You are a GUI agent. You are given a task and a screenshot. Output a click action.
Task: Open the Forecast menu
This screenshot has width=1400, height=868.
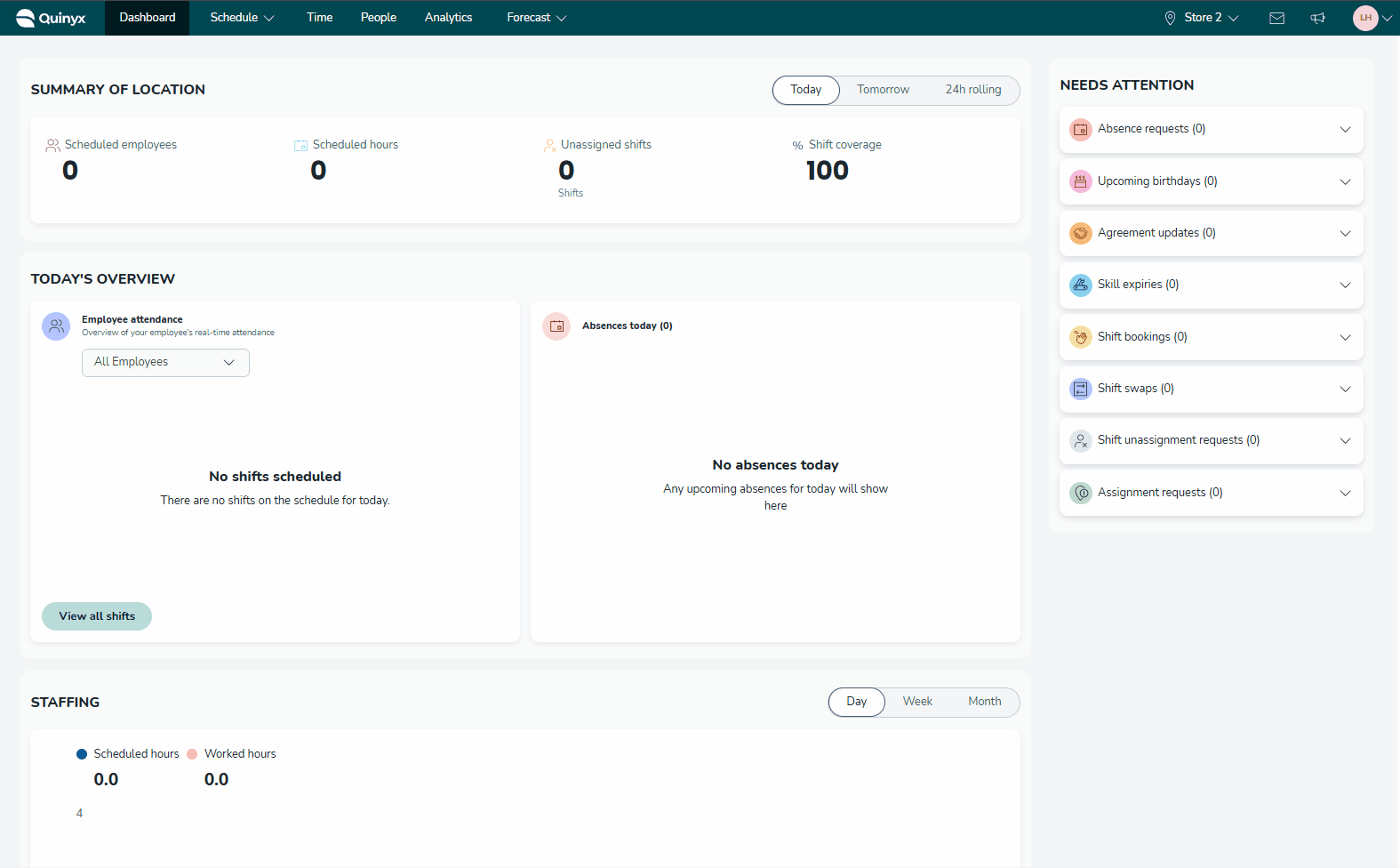(x=536, y=18)
